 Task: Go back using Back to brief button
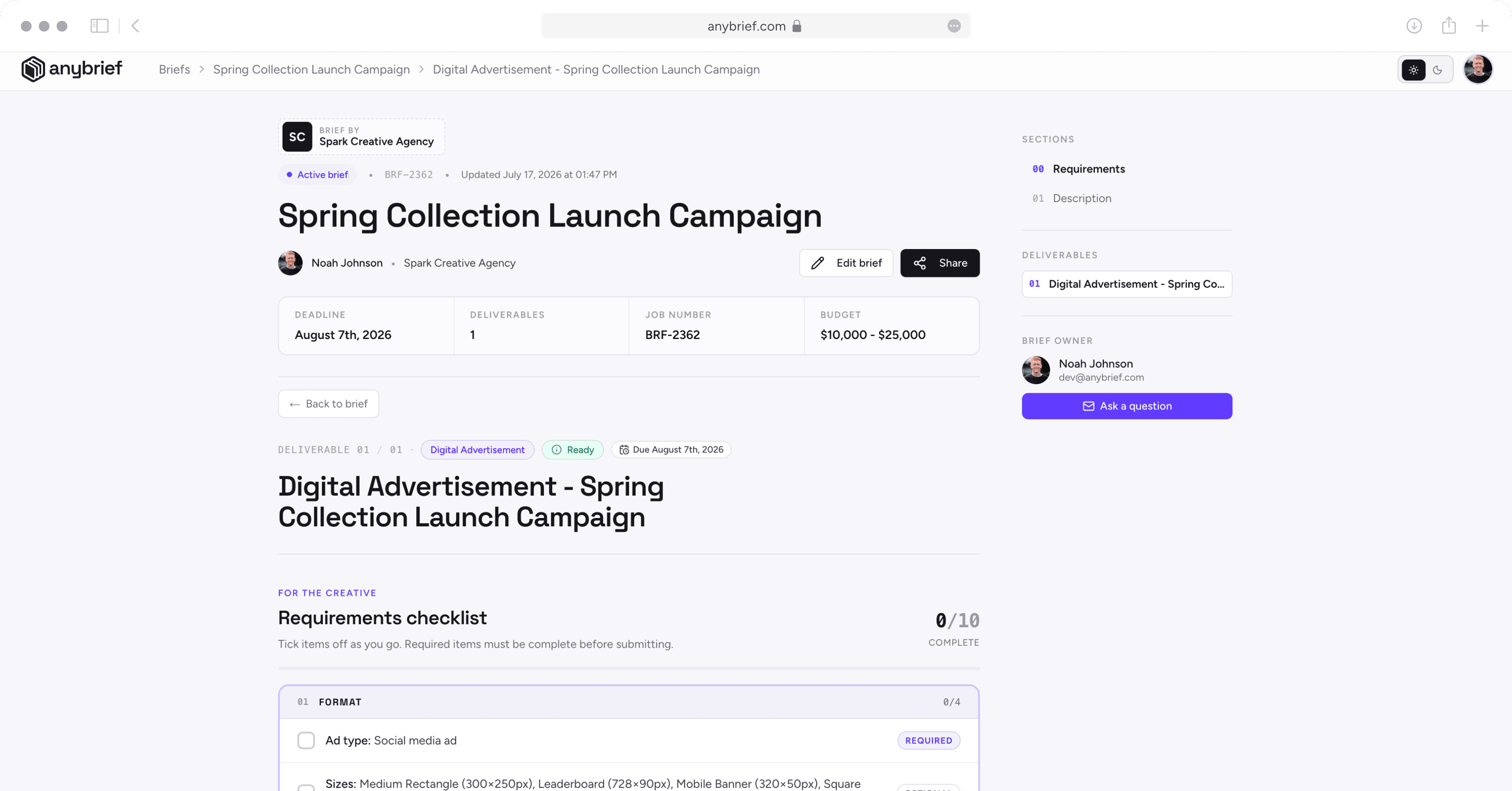click(x=328, y=404)
